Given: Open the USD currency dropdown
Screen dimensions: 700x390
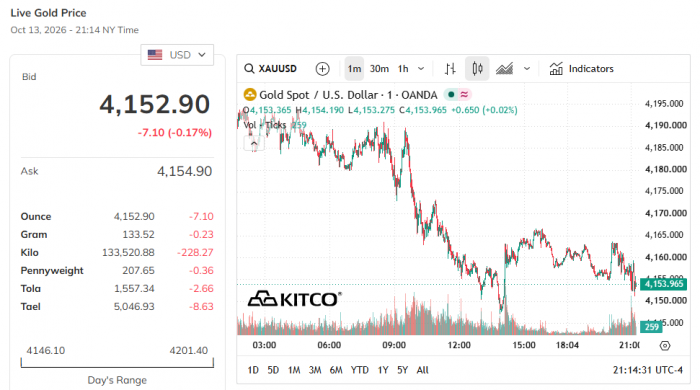Looking at the screenshot, I should coord(177,55).
